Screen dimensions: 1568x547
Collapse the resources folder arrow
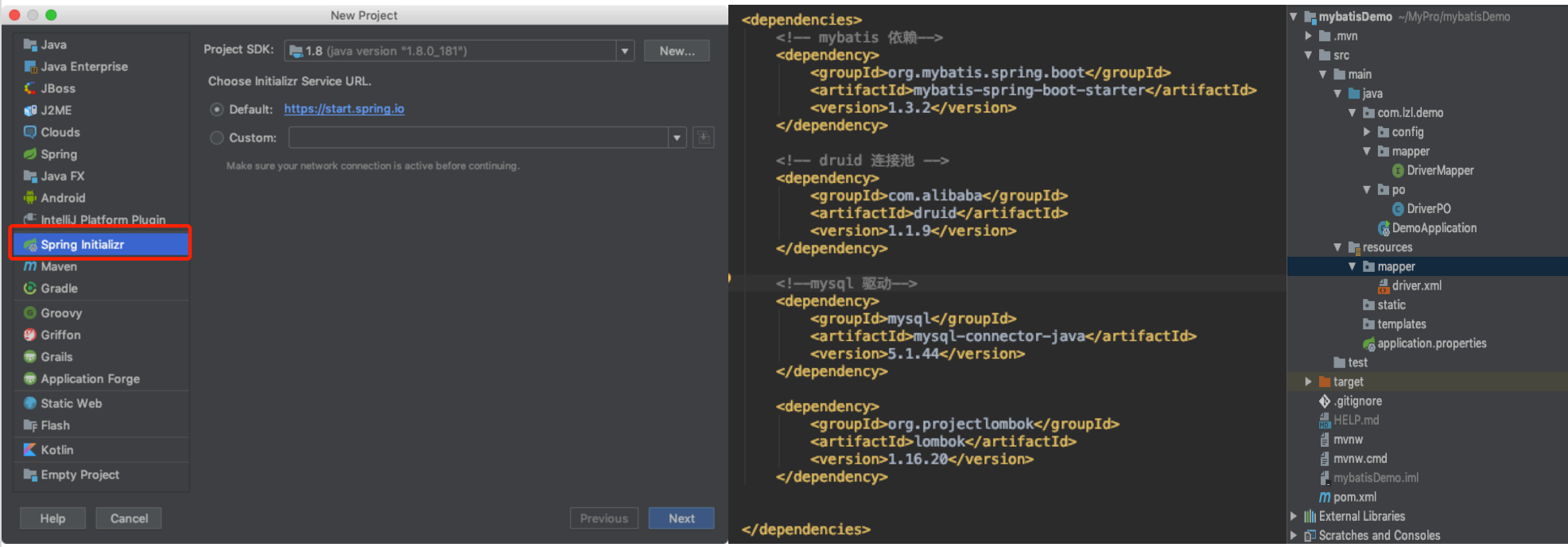[1337, 247]
